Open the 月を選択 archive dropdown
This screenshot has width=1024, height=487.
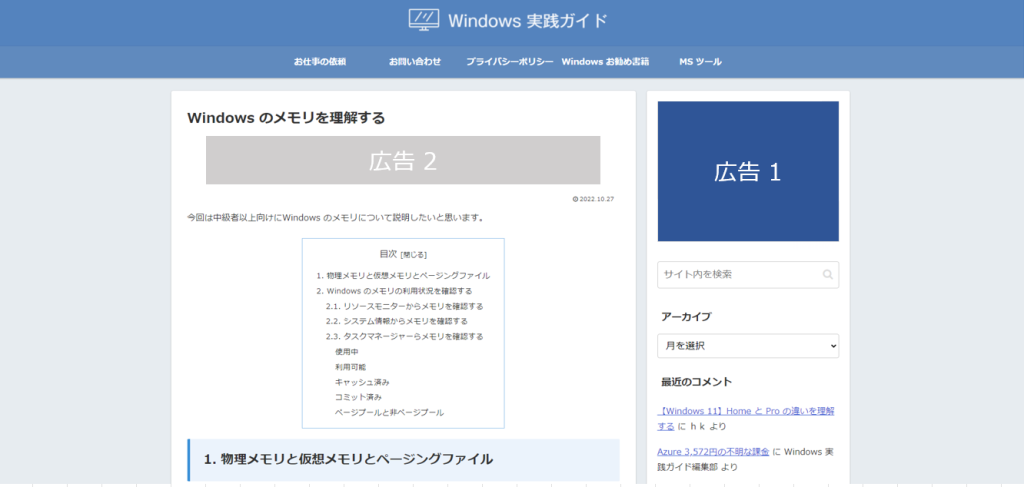click(748, 346)
